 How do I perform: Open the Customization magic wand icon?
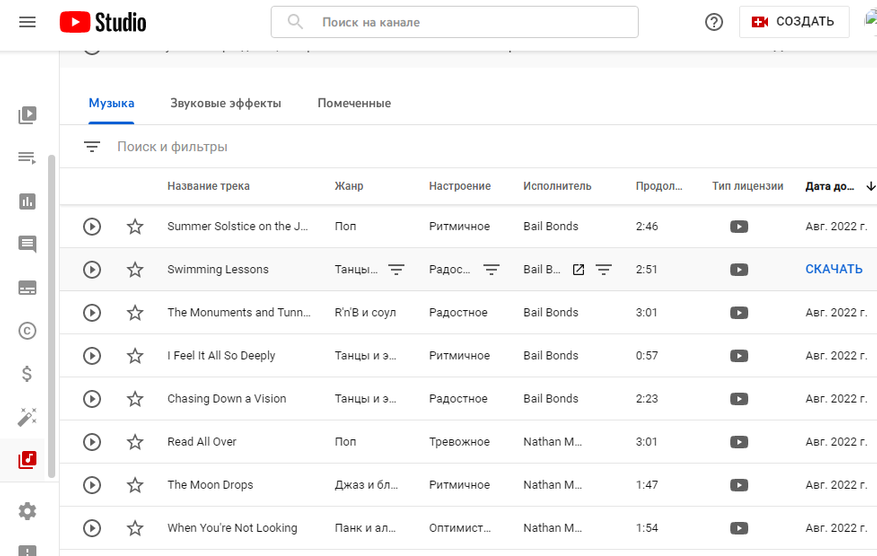(27, 417)
